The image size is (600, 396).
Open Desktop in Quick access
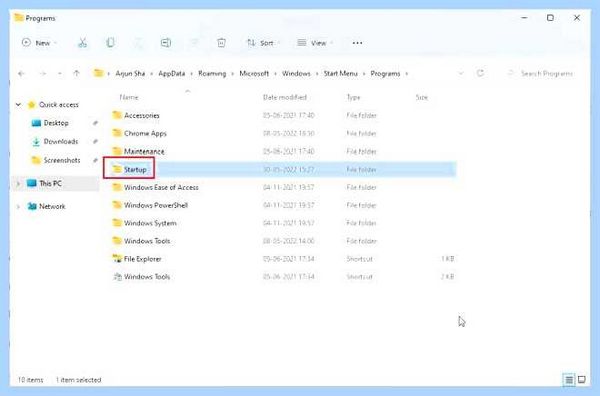tap(56, 123)
